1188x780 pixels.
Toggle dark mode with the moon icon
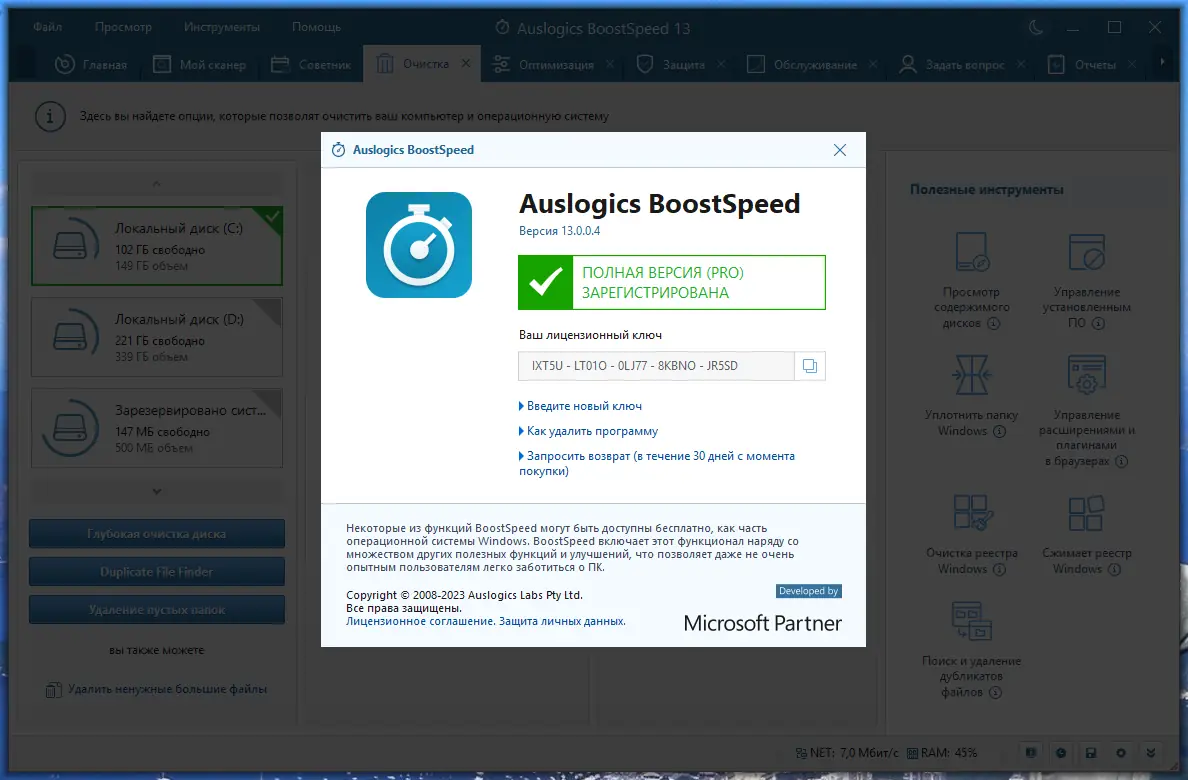(x=1036, y=28)
